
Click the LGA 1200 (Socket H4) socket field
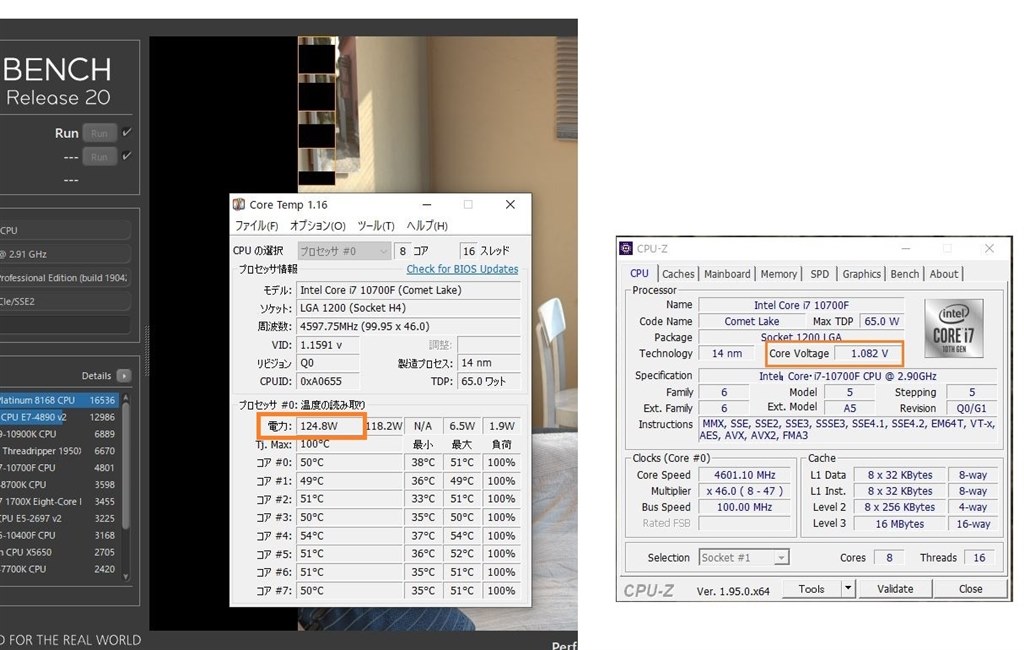coord(408,308)
